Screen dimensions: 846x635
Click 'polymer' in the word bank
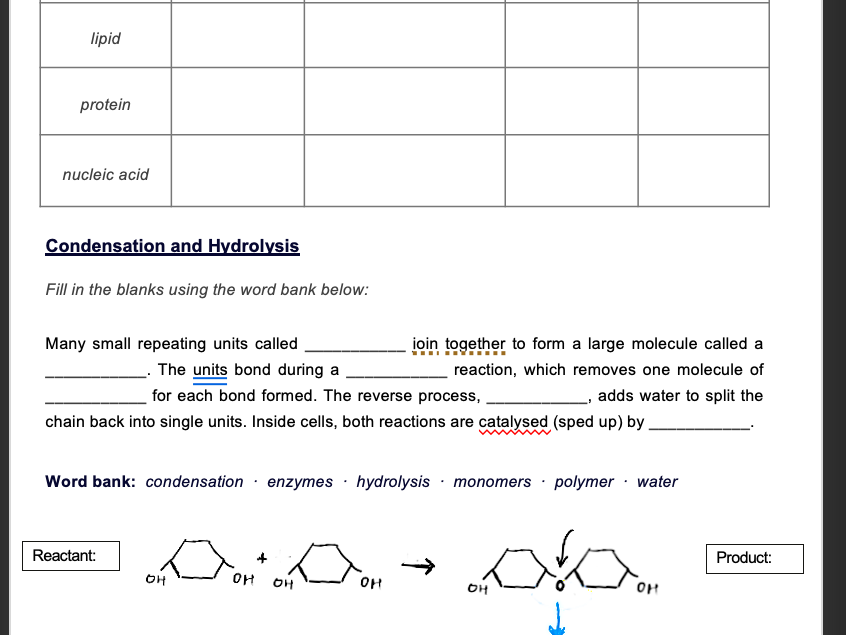point(584,481)
